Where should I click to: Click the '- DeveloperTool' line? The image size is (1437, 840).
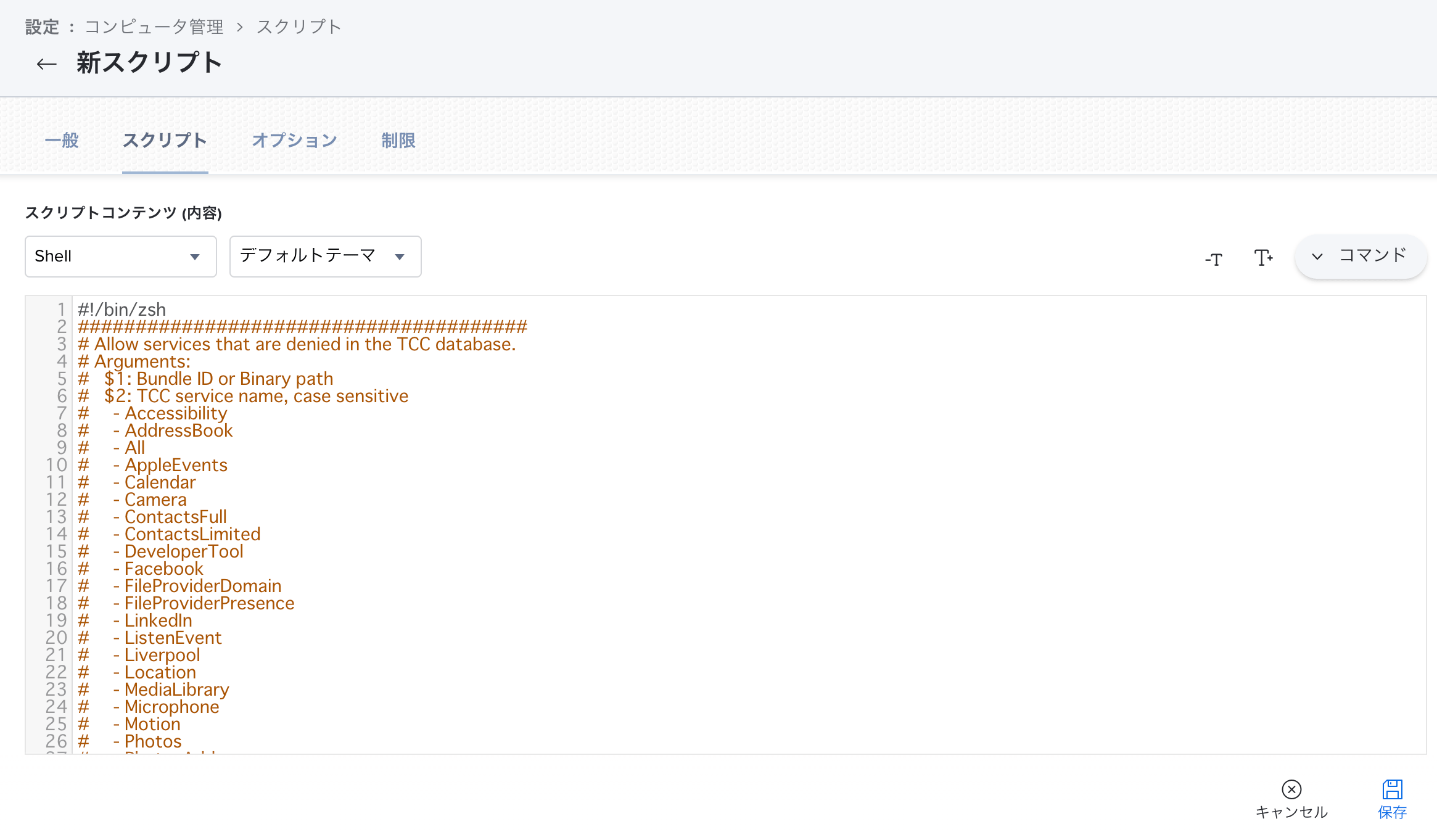[x=161, y=551]
